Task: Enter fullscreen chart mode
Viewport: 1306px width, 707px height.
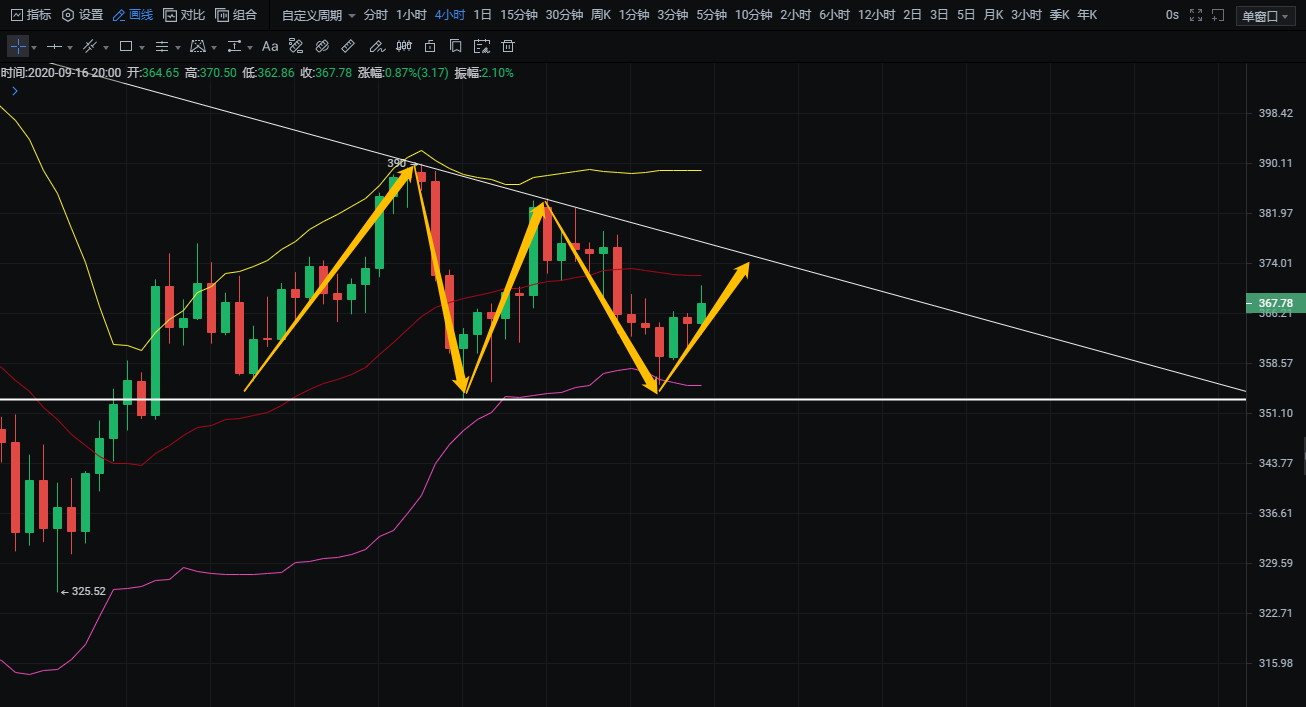Action: point(1196,15)
